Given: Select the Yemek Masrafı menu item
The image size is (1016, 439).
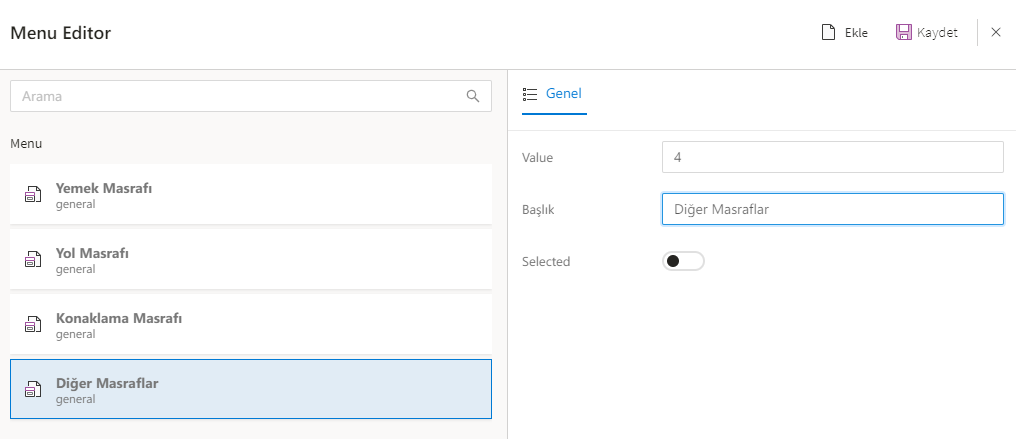Looking at the screenshot, I should pyautogui.click(x=250, y=194).
